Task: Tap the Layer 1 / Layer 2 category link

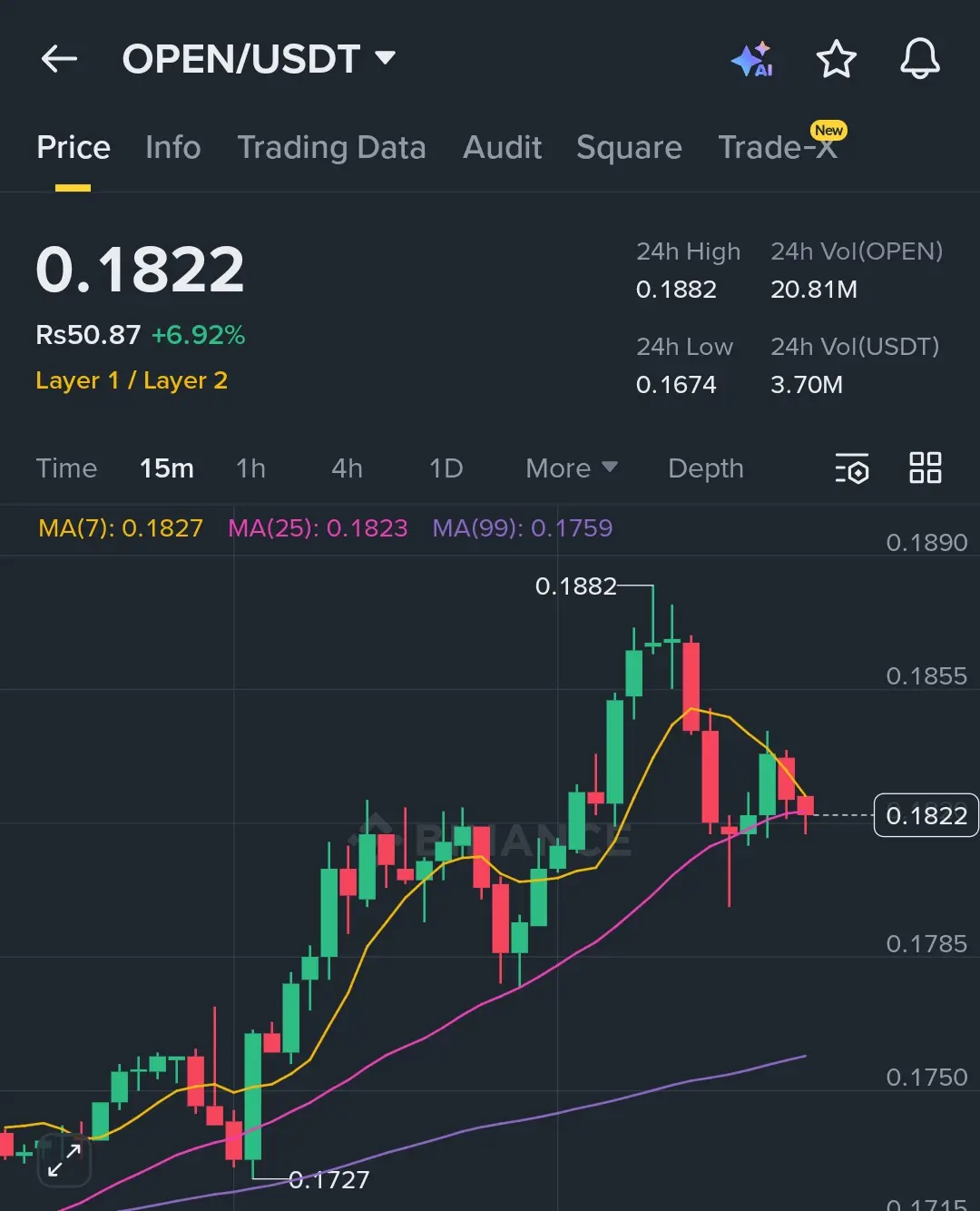Action: [x=132, y=380]
